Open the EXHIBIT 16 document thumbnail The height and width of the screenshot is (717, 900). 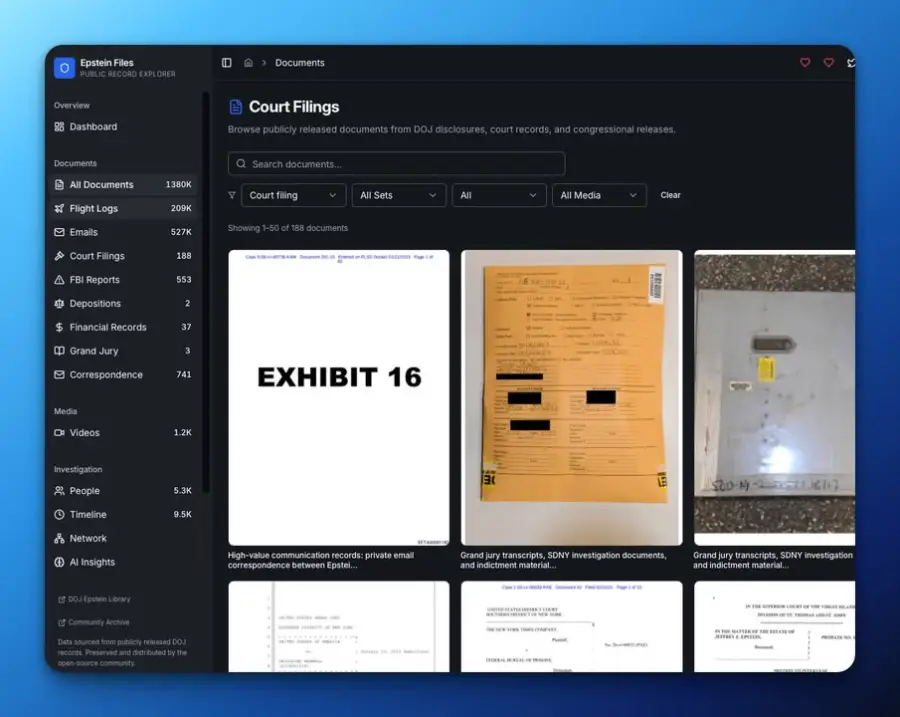(x=339, y=397)
